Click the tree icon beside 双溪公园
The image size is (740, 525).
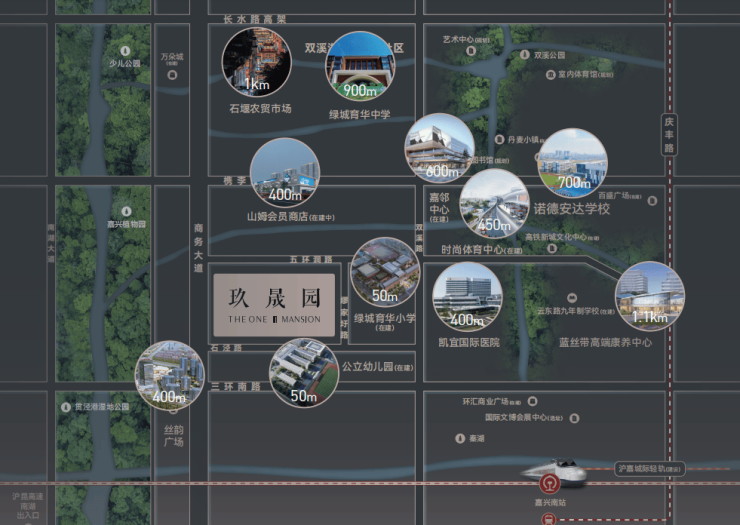[x=524, y=55]
